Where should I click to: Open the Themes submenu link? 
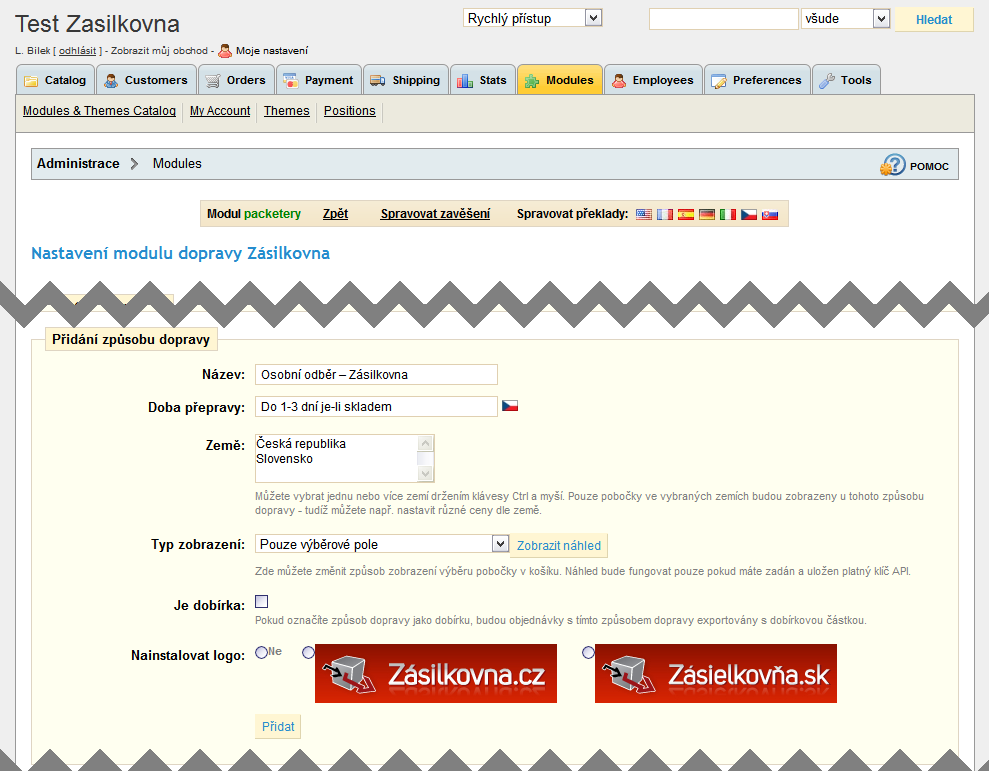[x=286, y=111]
